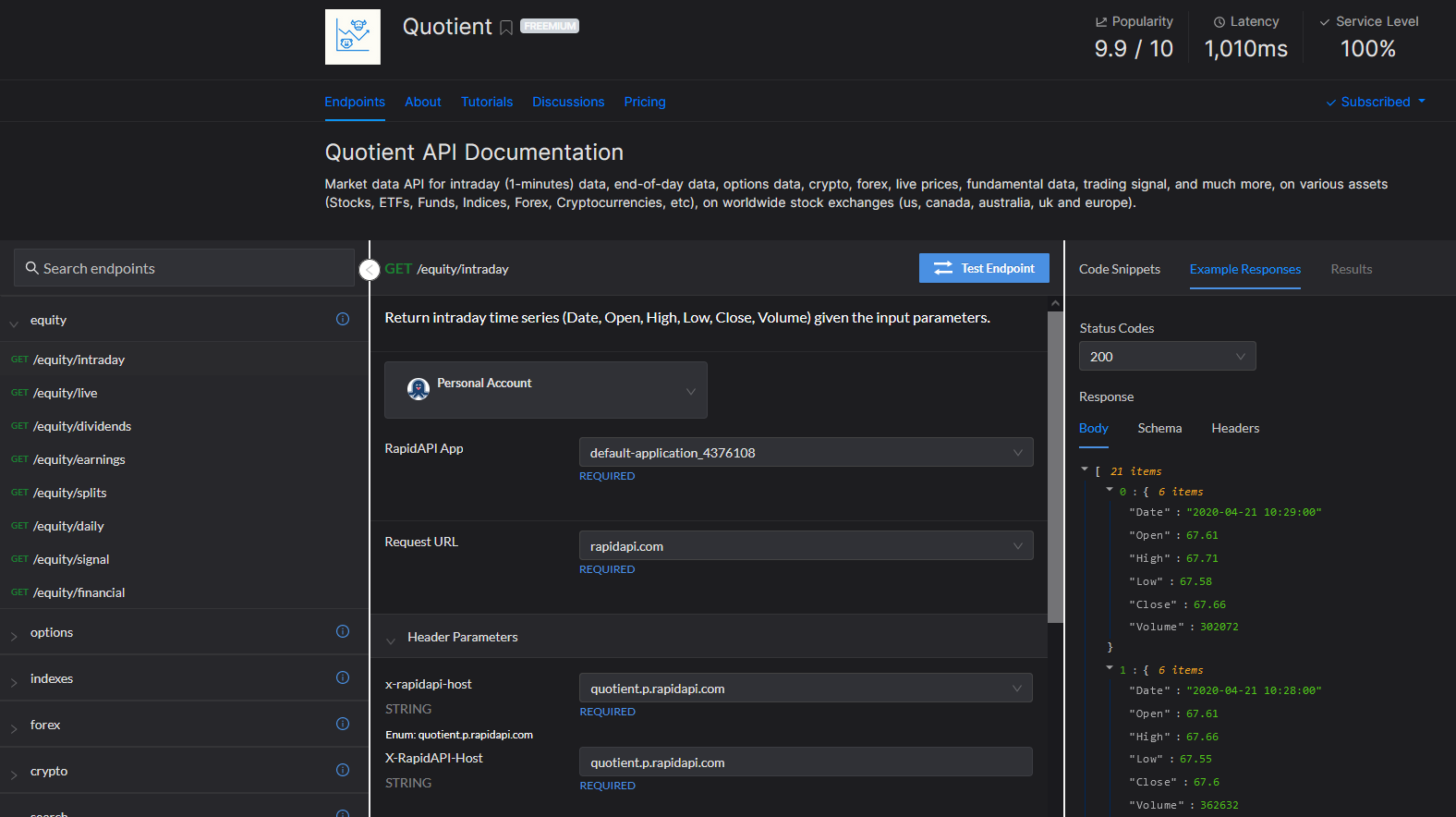Collapse JSON item 1 in response body

coord(1110,668)
